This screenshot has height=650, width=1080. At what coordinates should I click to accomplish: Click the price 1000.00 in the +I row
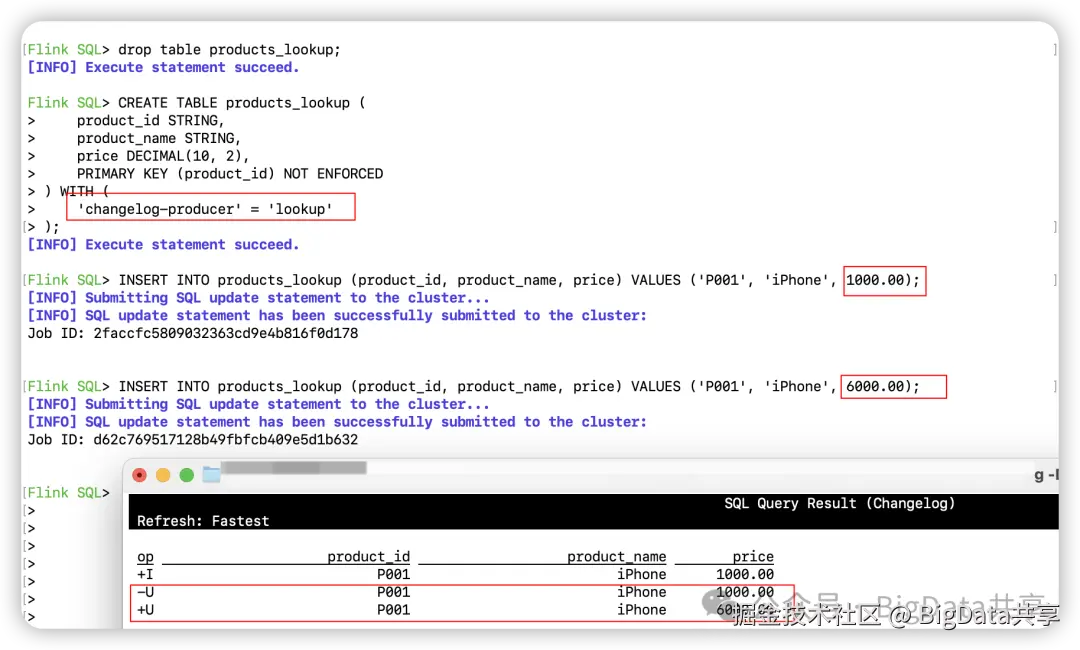point(745,574)
